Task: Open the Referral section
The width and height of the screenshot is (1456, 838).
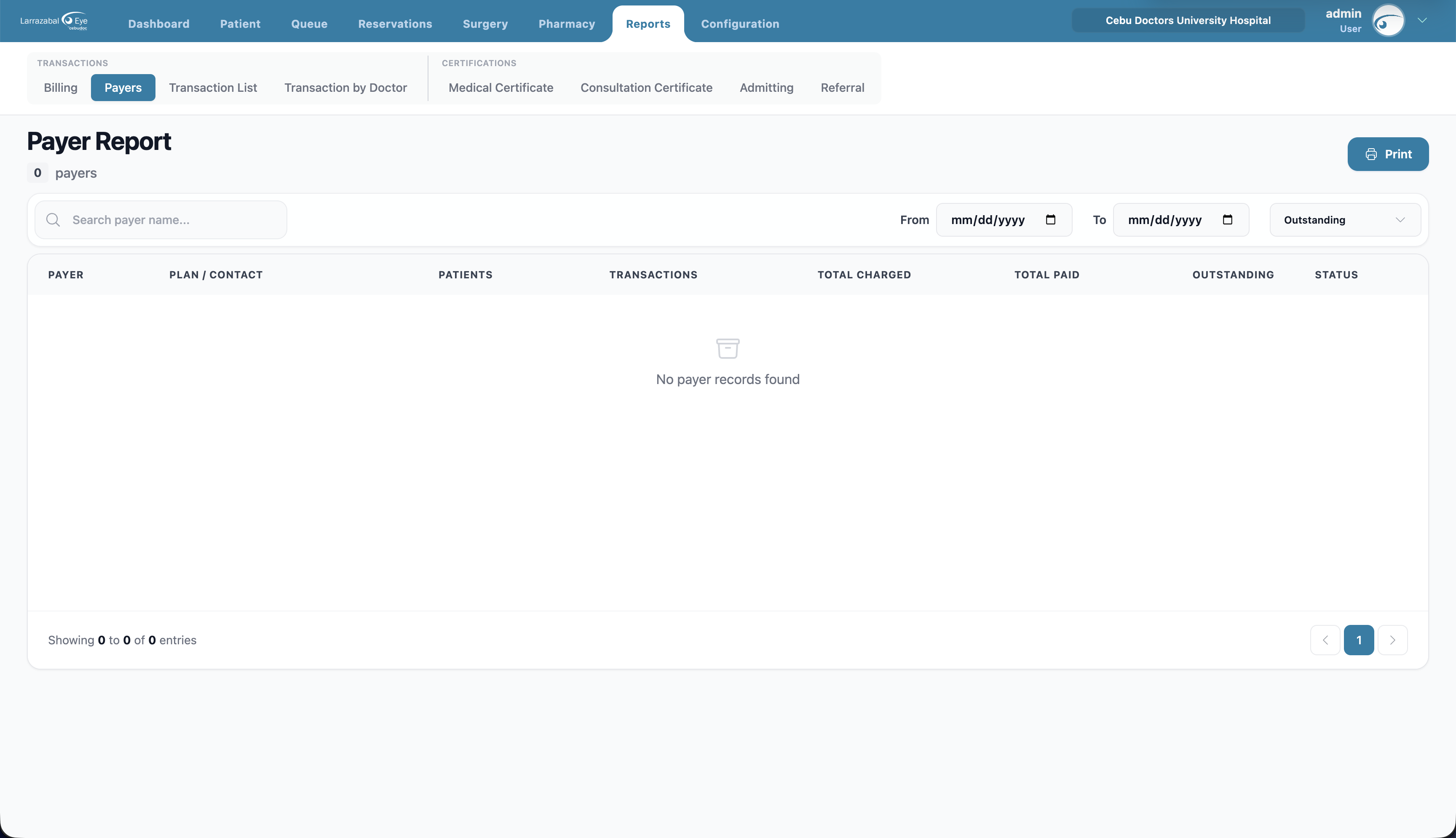Action: (842, 88)
